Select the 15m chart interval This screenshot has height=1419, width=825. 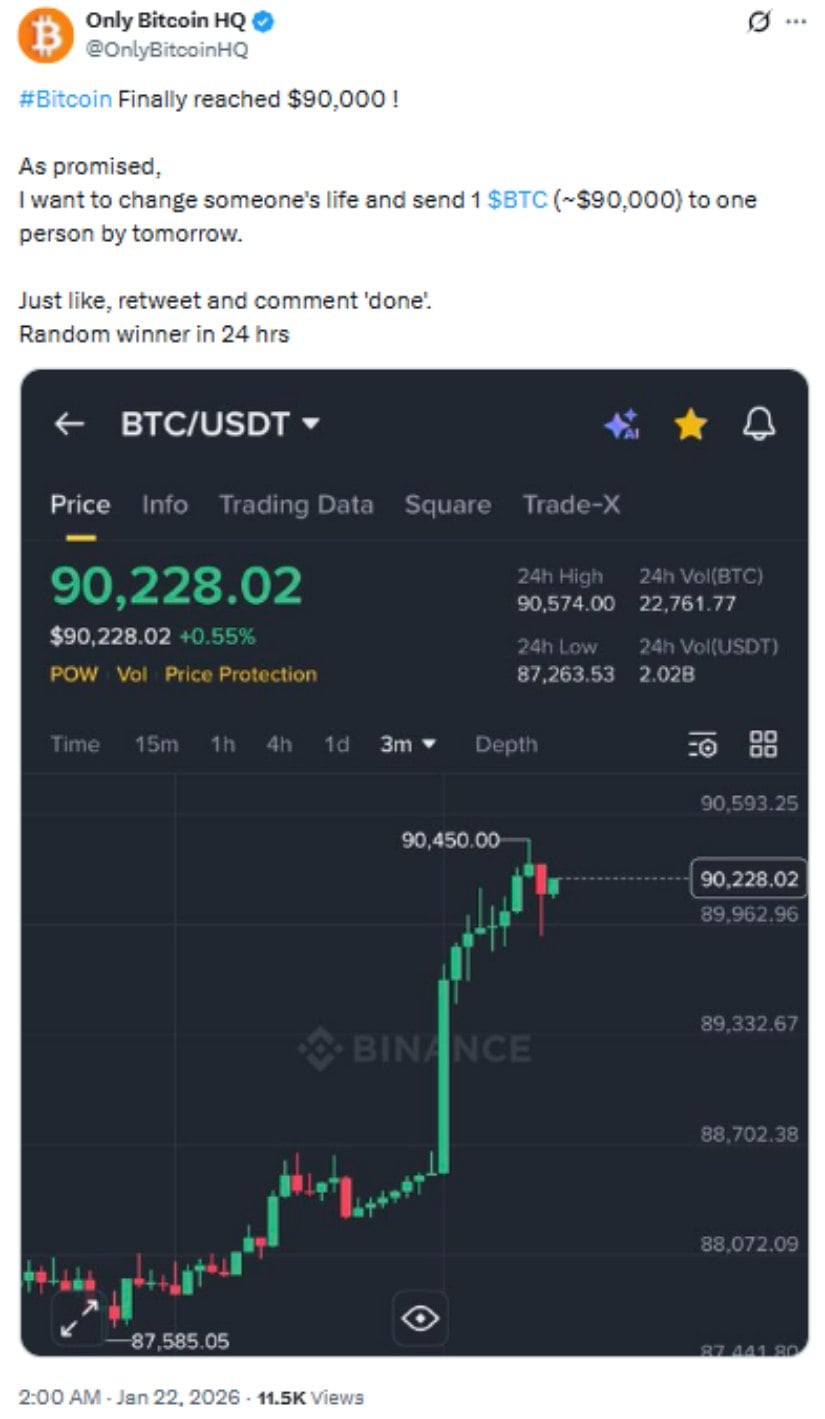(x=156, y=744)
